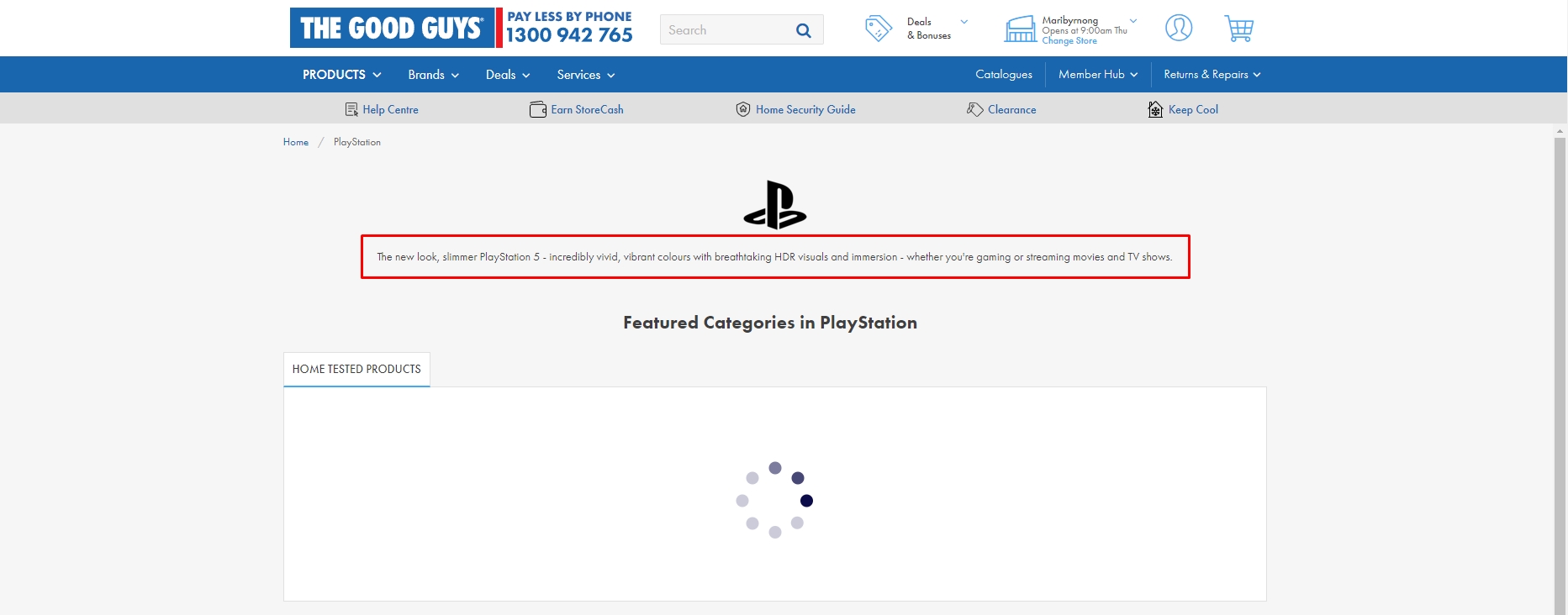This screenshot has width=1568, height=615.
Task: Expand the Maribyrnong store chevron
Action: point(1133,21)
